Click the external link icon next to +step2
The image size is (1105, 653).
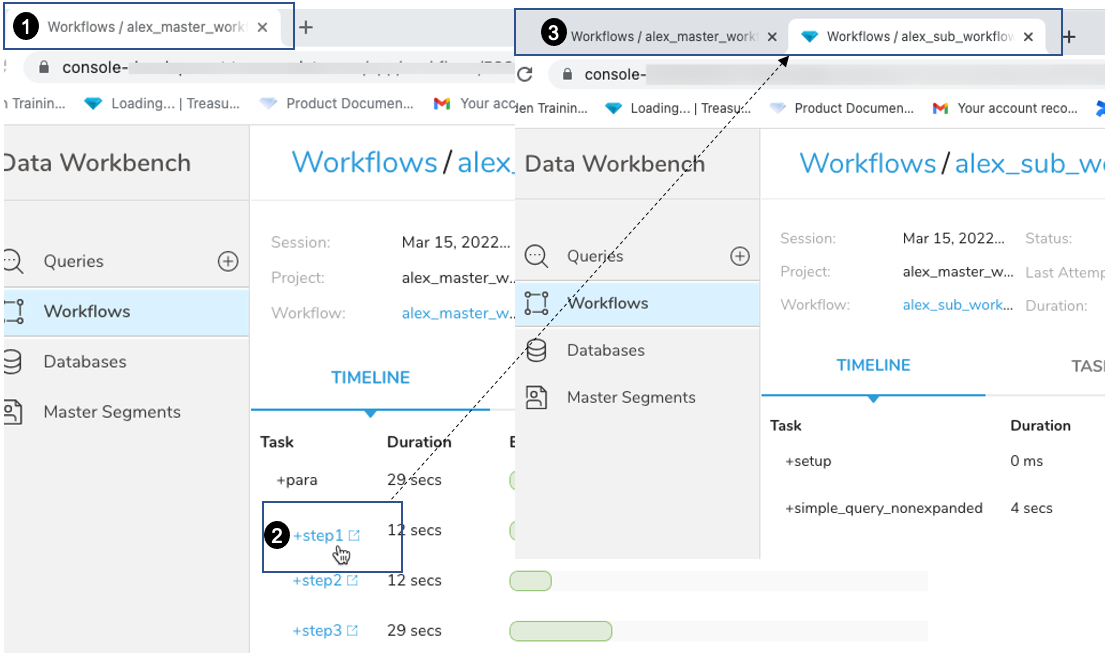353,581
